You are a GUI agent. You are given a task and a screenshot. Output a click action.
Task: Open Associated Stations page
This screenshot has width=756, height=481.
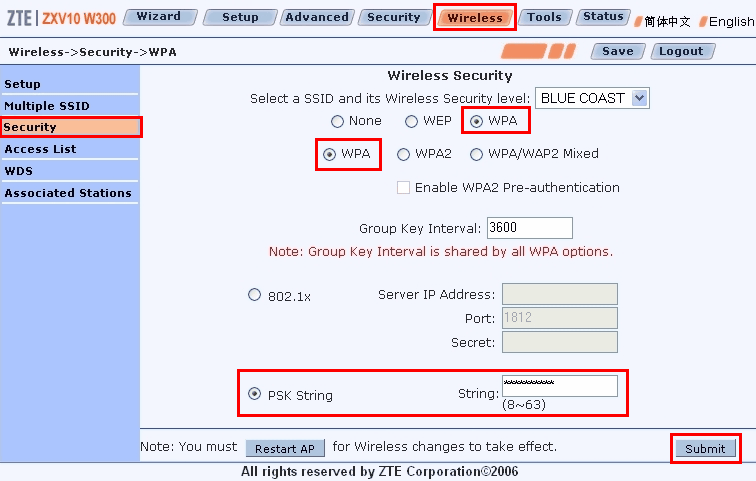click(x=70, y=193)
